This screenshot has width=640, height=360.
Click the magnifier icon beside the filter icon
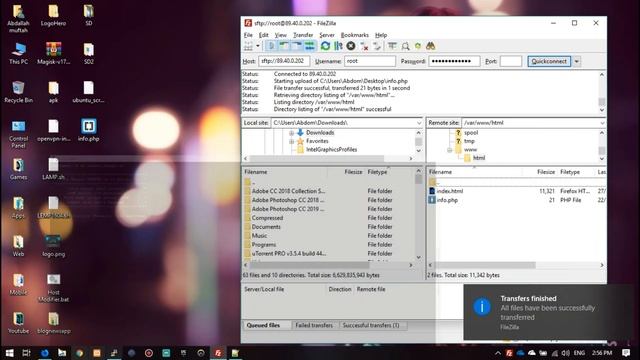(405, 46)
